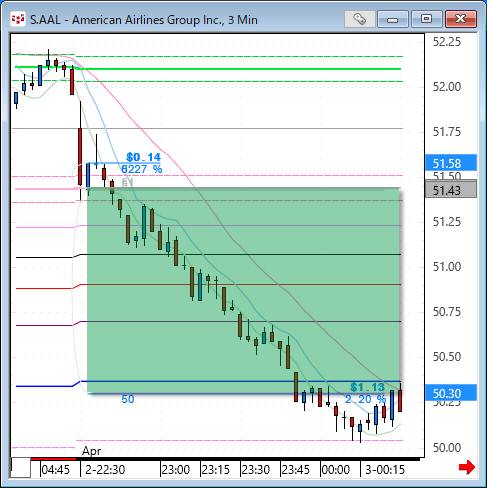Screen dimensions: 487x488
Task: Close the S.AAL chart window
Action: tap(461, 19)
